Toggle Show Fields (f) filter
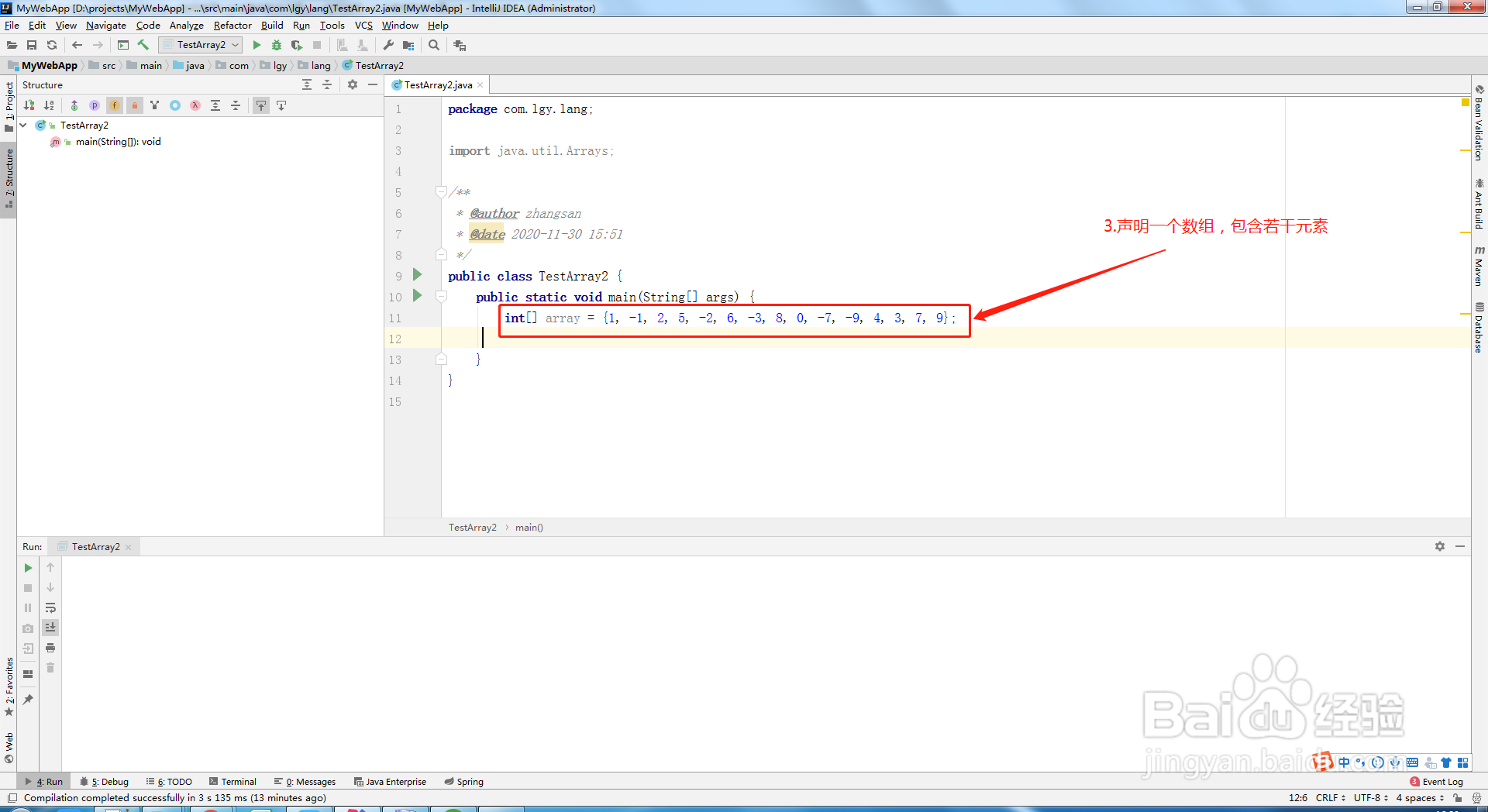This screenshot has width=1488, height=812. [x=115, y=105]
